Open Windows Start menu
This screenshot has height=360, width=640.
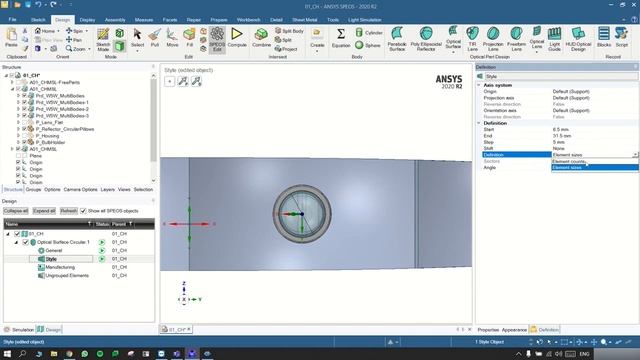coord(7,353)
